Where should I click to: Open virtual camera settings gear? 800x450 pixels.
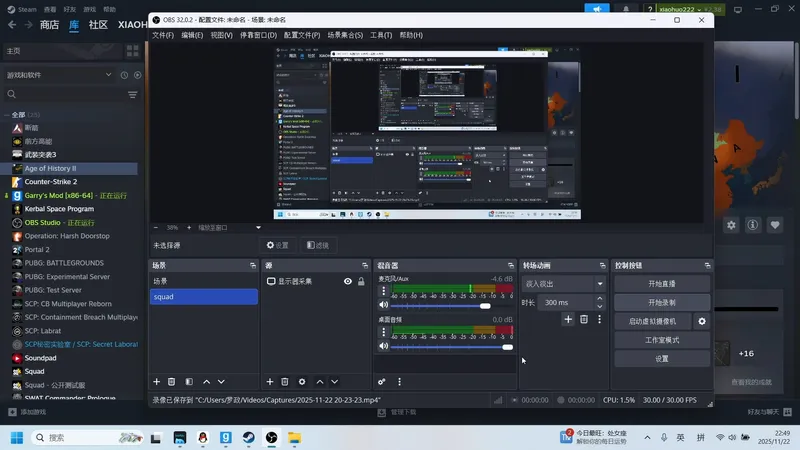pyautogui.click(x=701, y=321)
